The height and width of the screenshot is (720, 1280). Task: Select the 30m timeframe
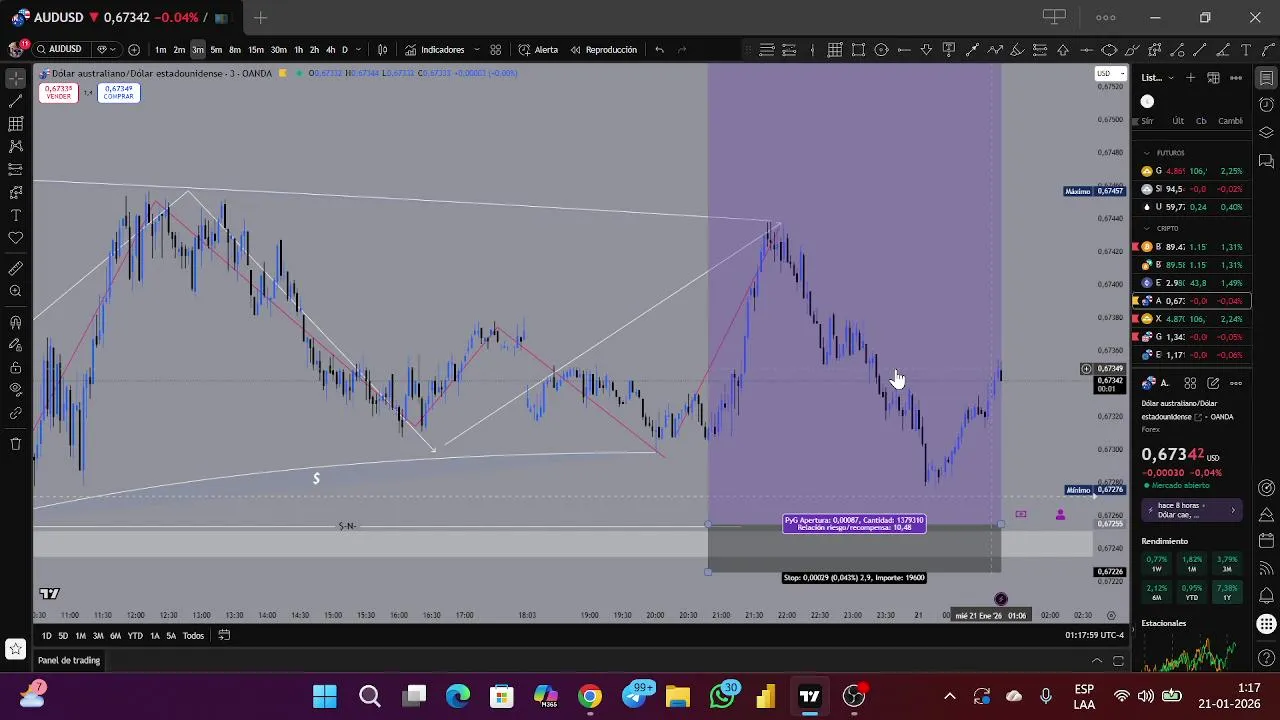coord(279,49)
